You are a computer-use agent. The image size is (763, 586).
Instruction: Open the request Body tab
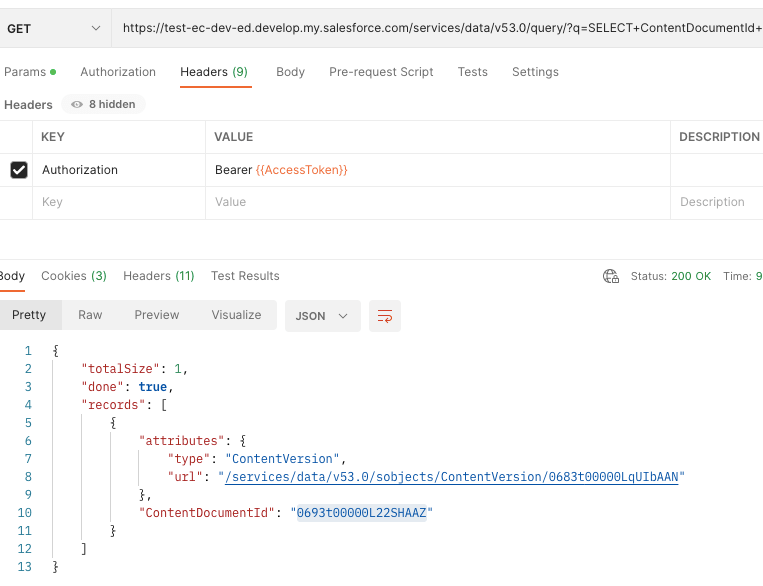291,72
